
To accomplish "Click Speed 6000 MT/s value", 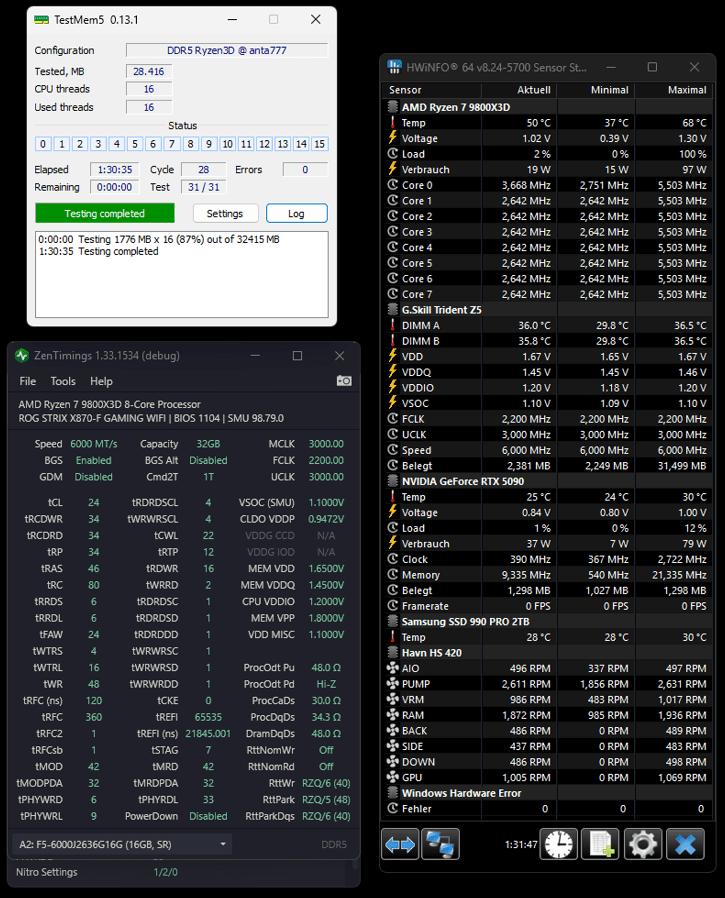I will click(x=93, y=444).
